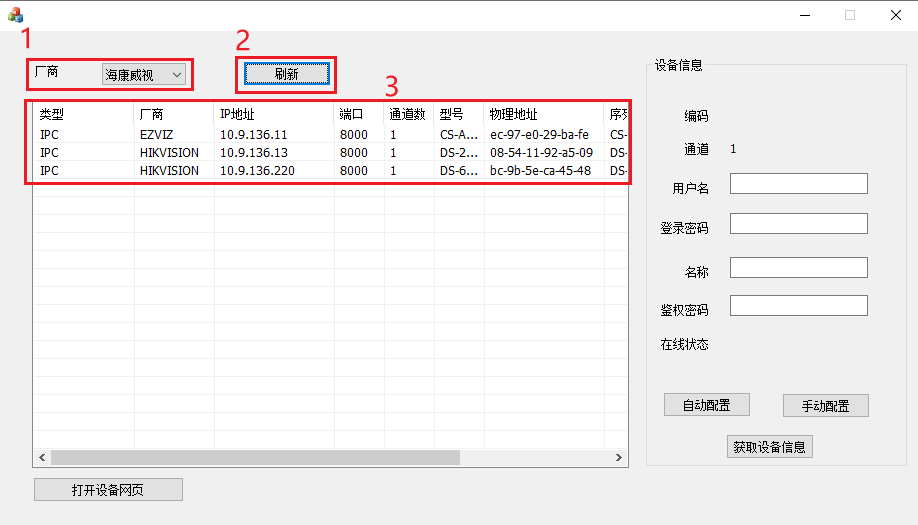Click the application icon in title bar
918x525 pixels.
pos(15,15)
